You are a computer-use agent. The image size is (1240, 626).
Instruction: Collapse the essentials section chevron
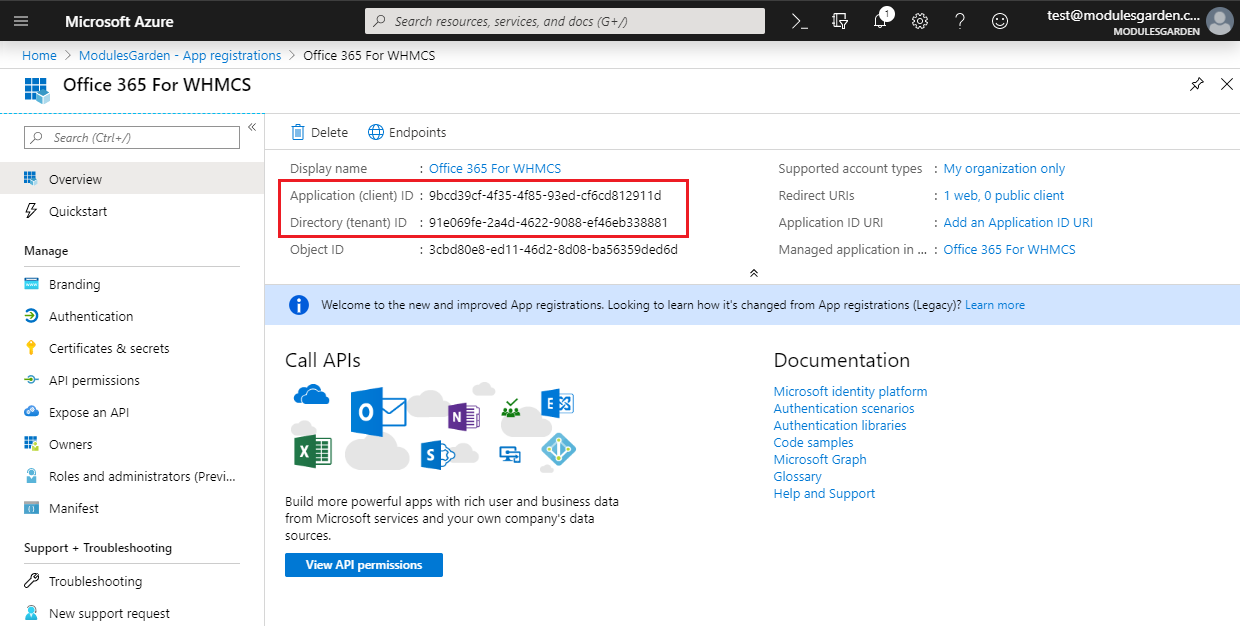[754, 273]
